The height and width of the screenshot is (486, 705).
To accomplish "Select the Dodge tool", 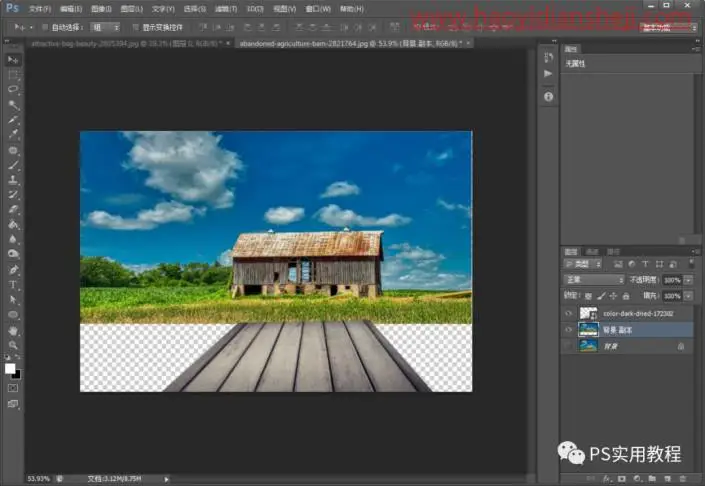I will [13, 254].
